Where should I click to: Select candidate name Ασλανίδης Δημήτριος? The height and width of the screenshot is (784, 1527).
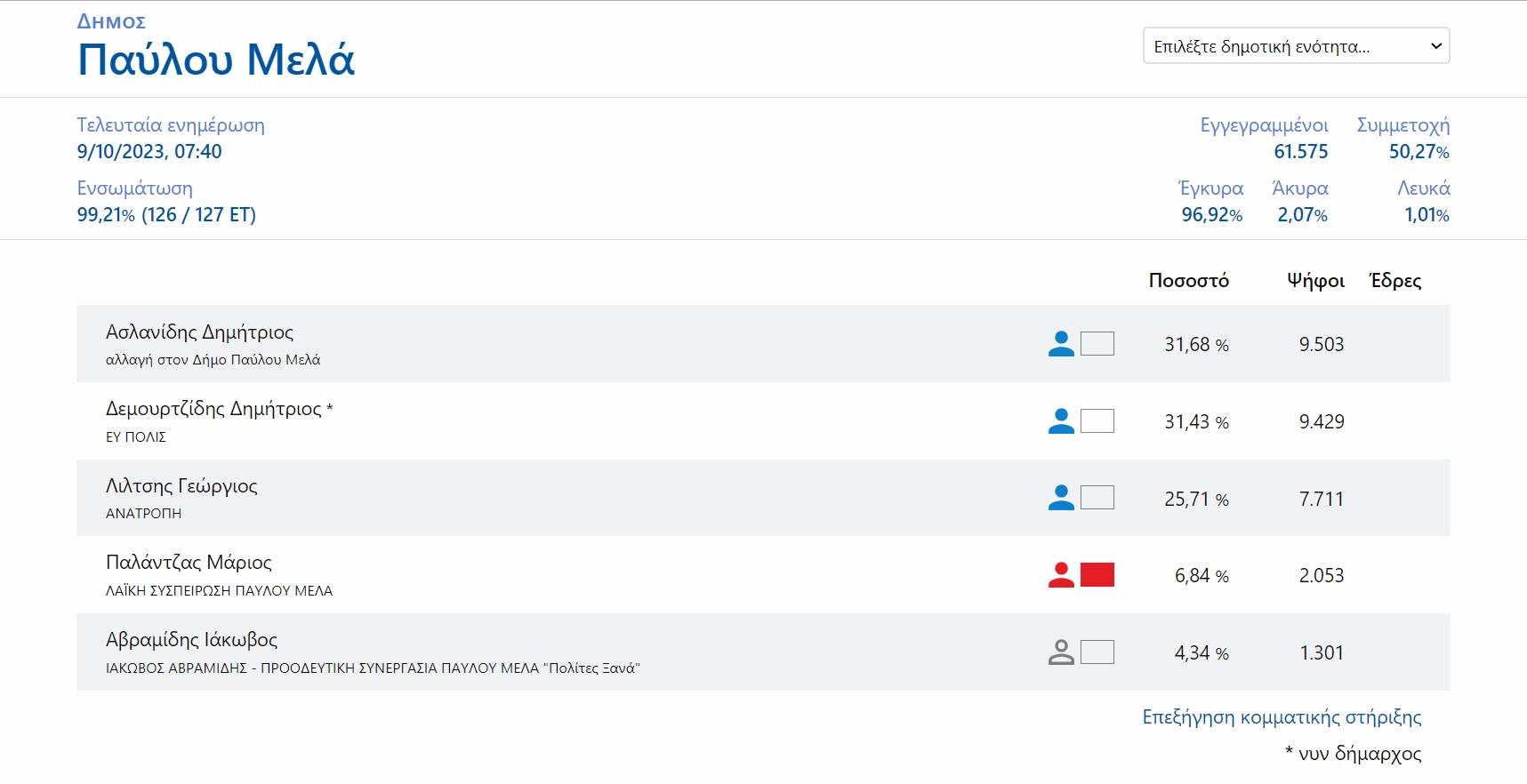click(x=199, y=332)
